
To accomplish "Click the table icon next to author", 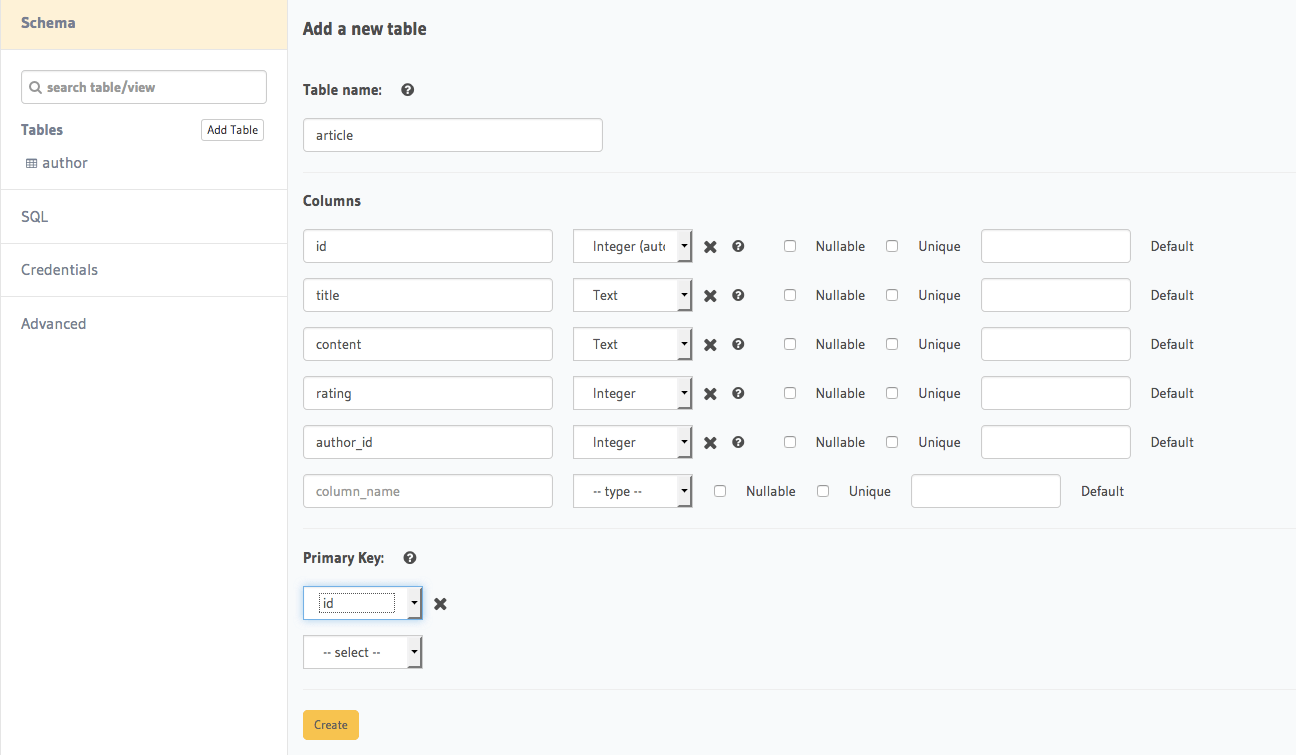I will click(31, 163).
